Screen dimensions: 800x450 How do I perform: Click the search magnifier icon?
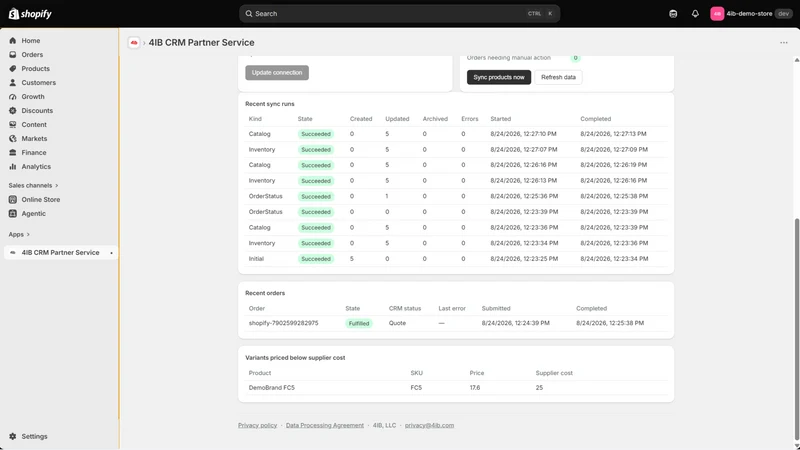point(249,14)
